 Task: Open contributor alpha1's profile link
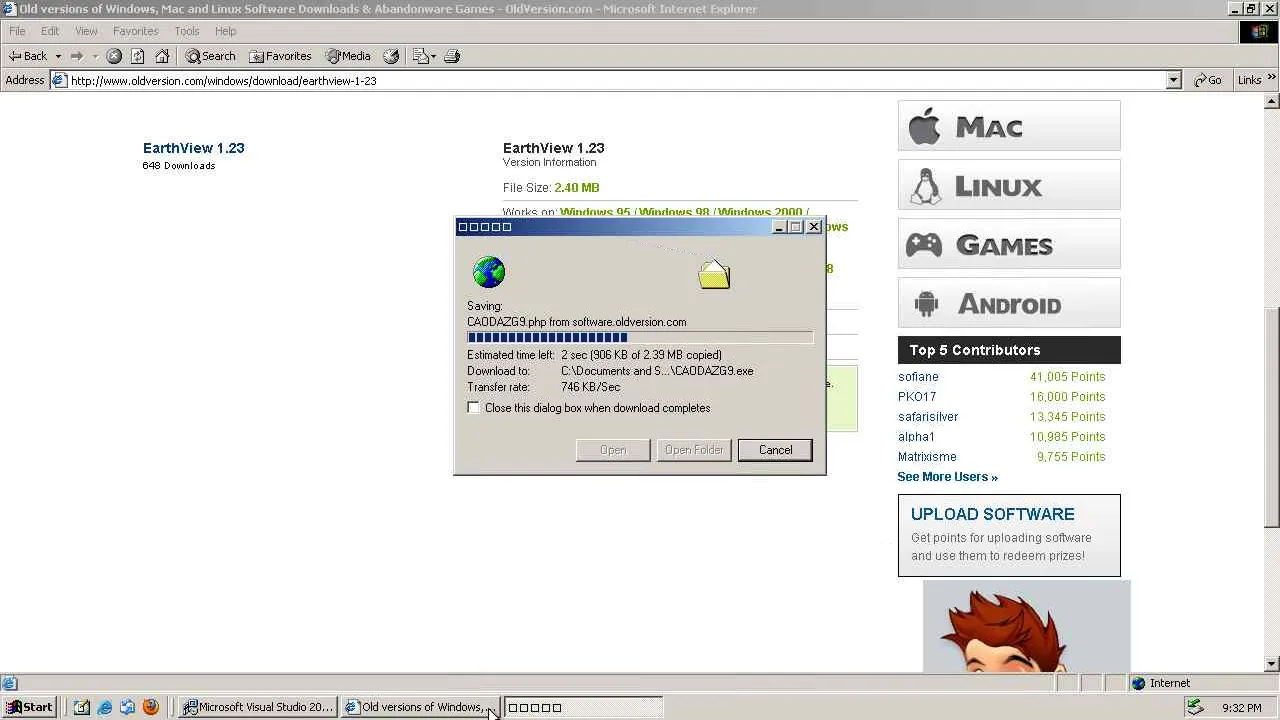coord(916,437)
